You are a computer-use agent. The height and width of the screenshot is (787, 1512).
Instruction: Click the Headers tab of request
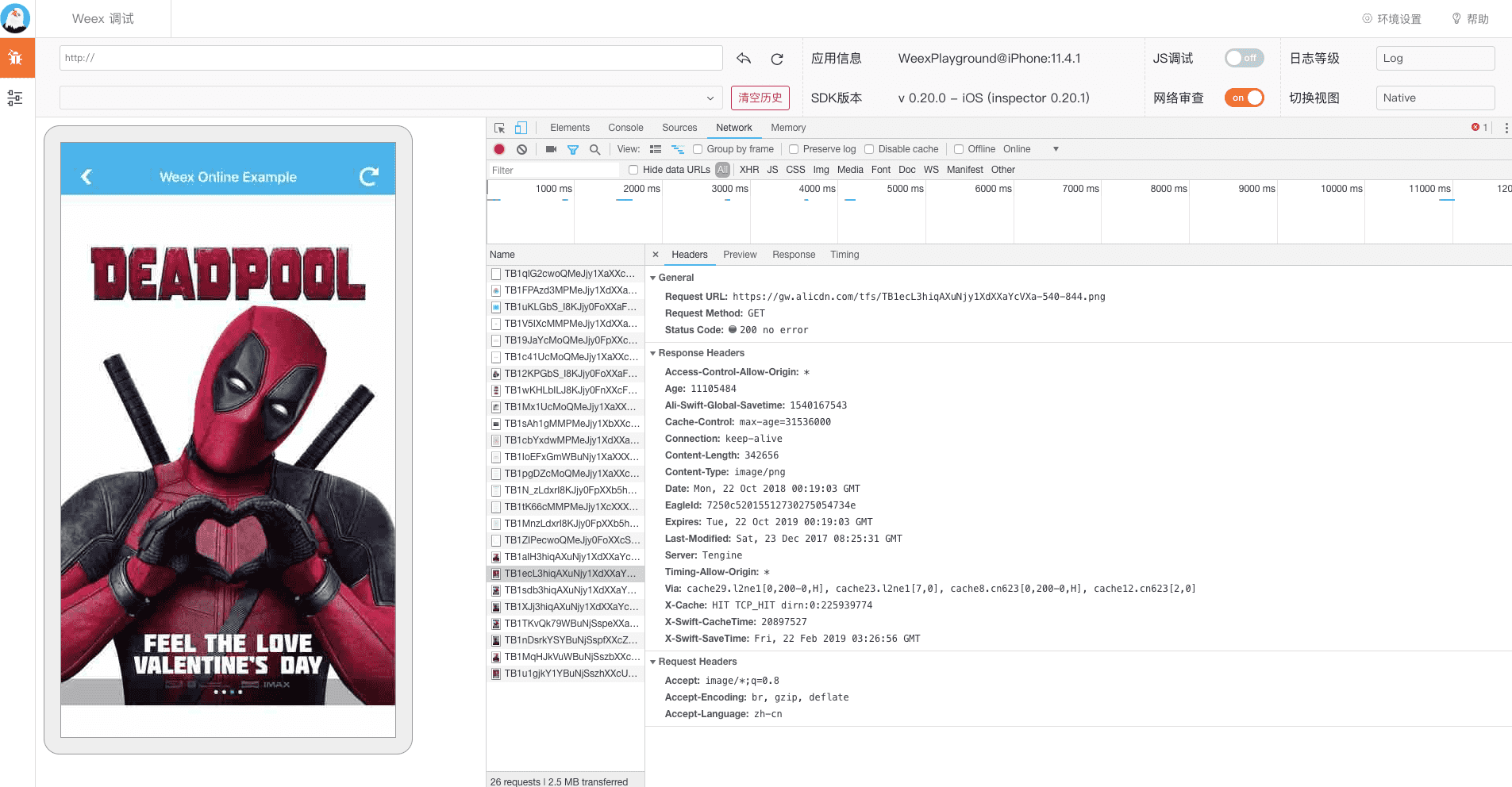689,255
